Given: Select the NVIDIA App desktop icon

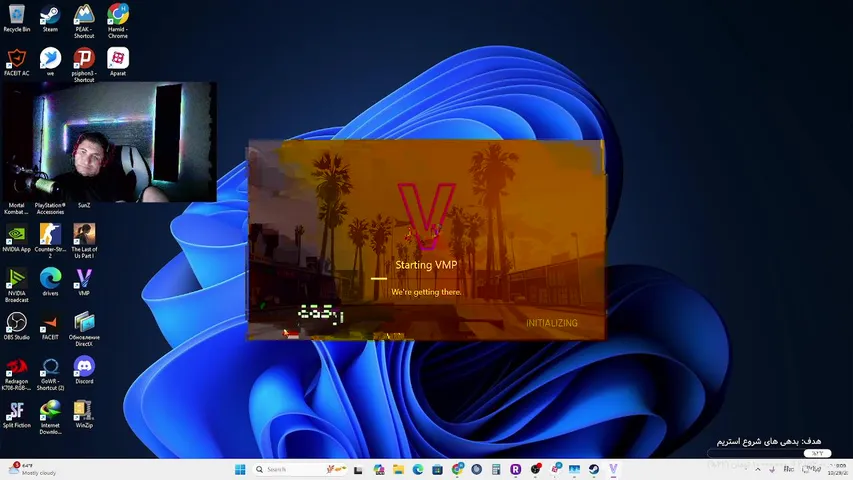Looking at the screenshot, I should point(16,238).
